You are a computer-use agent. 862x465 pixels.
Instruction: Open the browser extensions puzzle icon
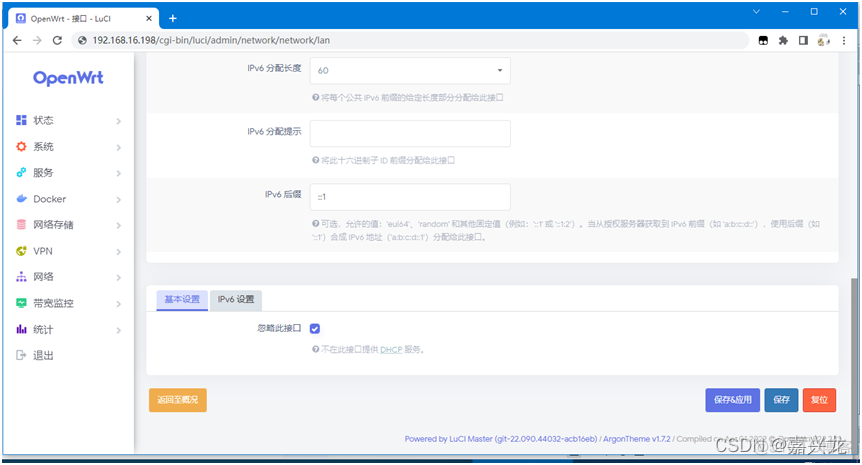783,40
